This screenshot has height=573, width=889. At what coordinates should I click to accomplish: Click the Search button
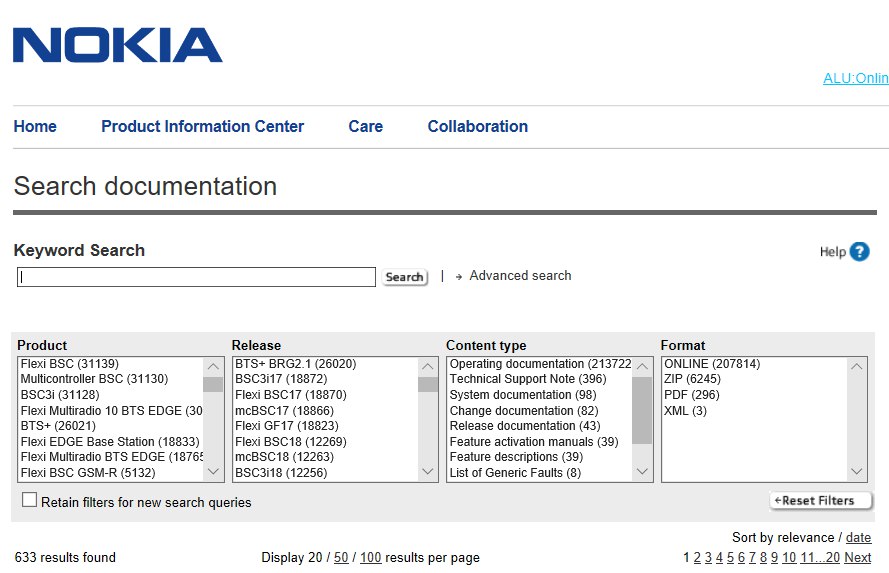point(404,277)
